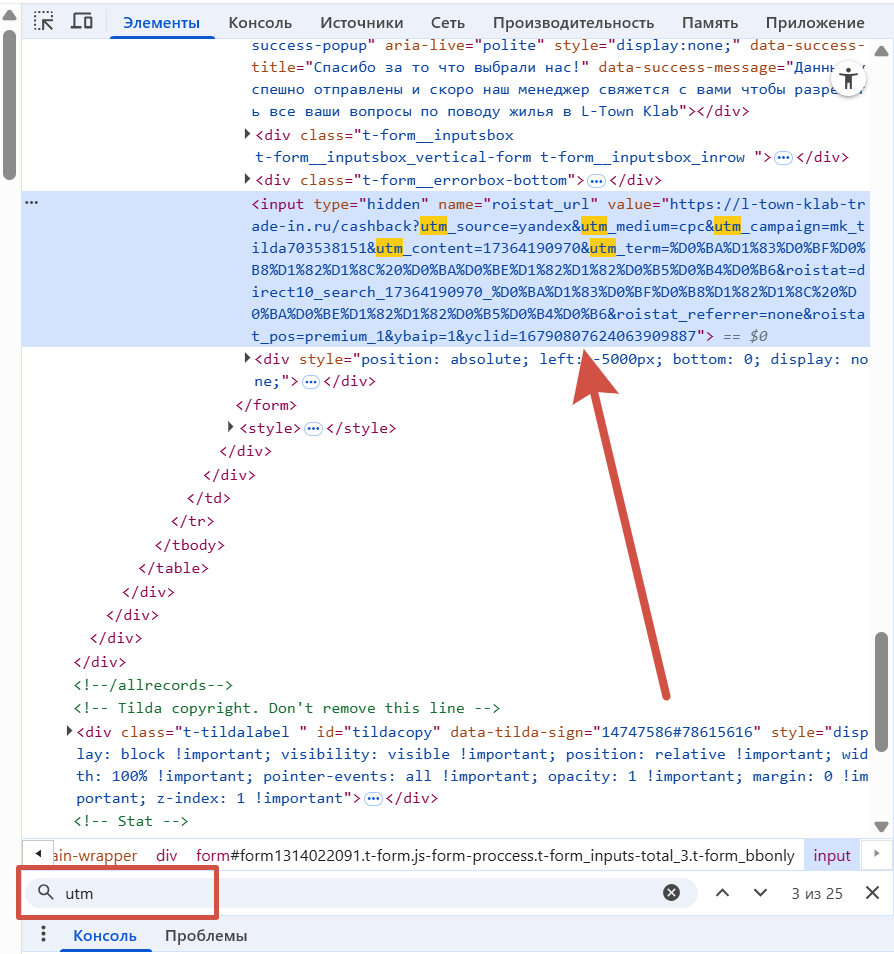Switch to the Сеть tab
The width and height of the screenshot is (894, 954).
coord(447,23)
